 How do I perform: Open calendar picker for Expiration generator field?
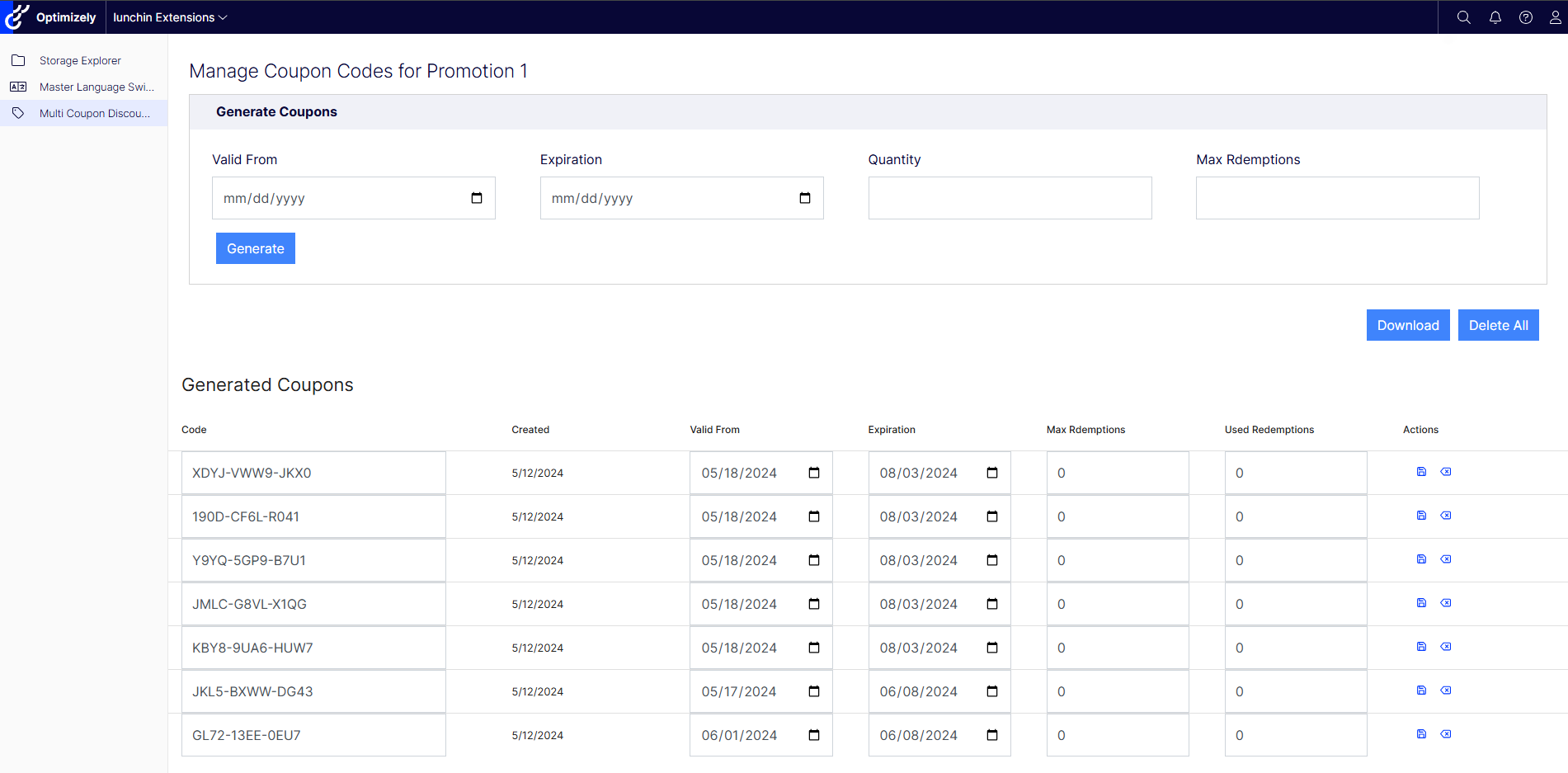coord(805,198)
